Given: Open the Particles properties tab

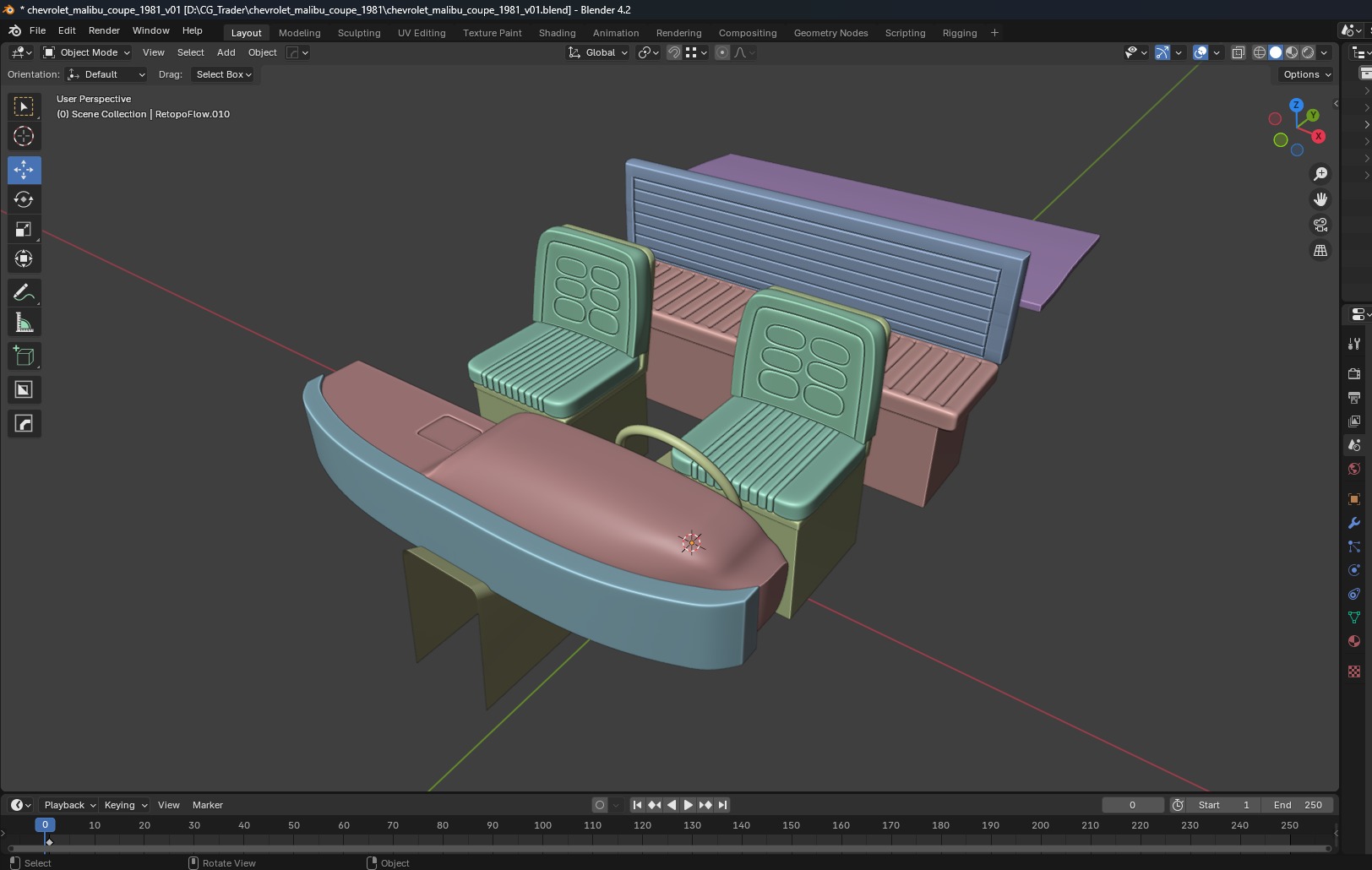Looking at the screenshot, I should click(1354, 546).
